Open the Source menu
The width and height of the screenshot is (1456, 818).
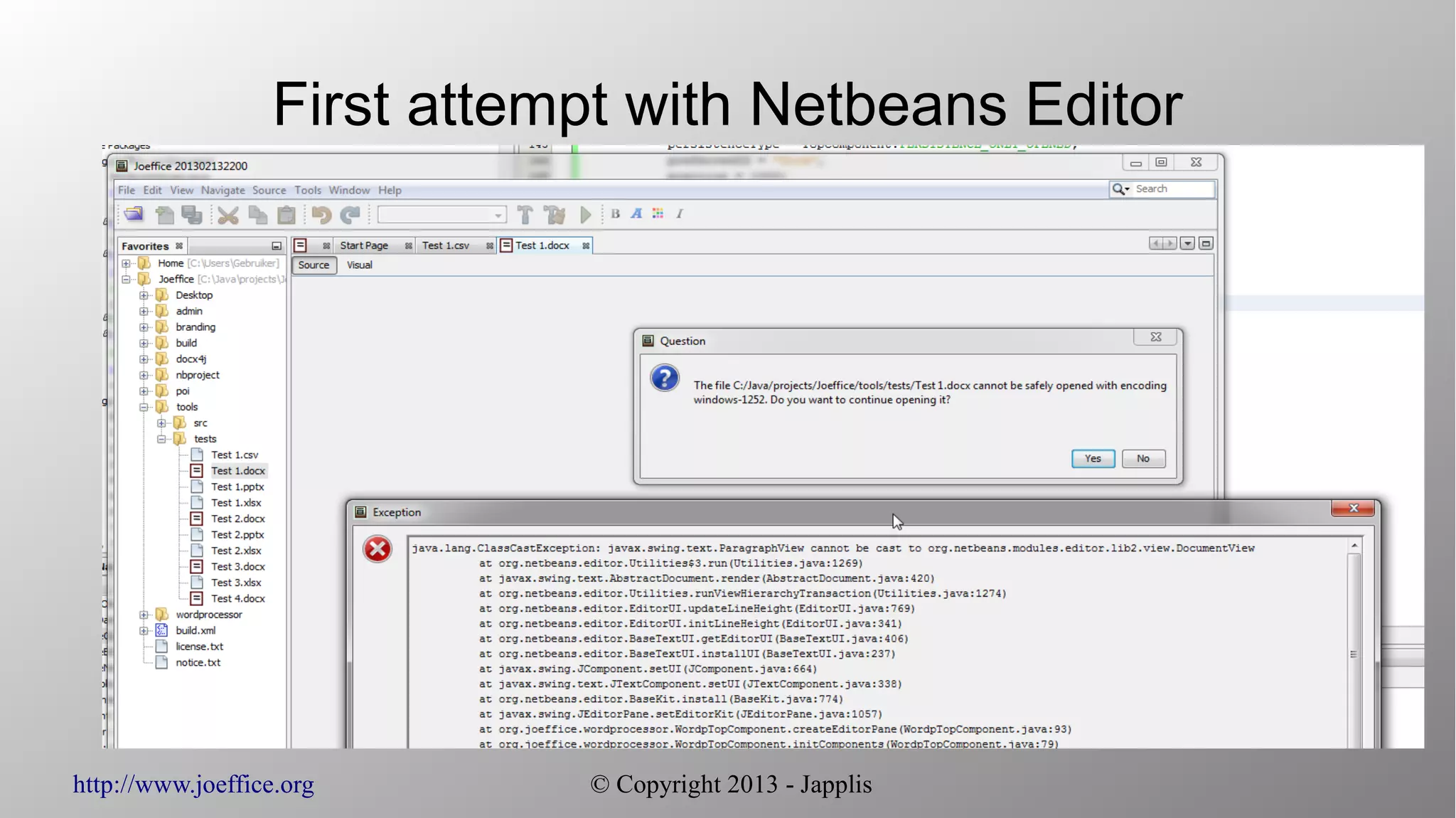[x=269, y=190]
